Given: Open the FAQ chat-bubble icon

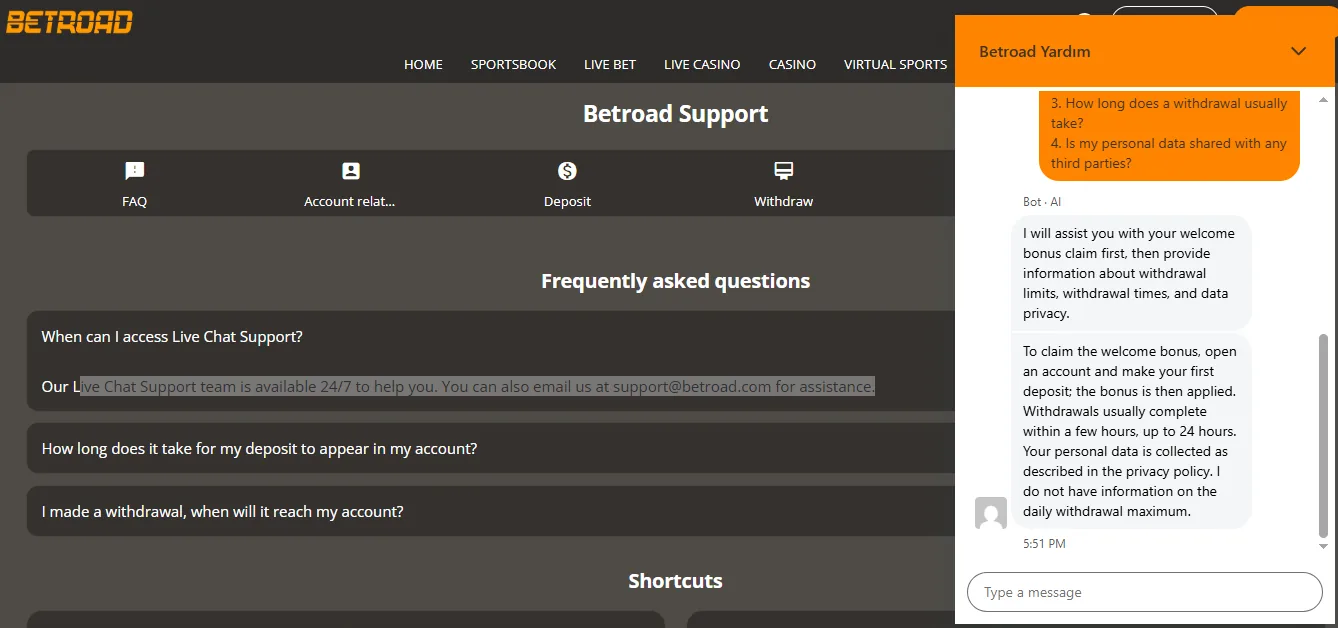Looking at the screenshot, I should 134,171.
